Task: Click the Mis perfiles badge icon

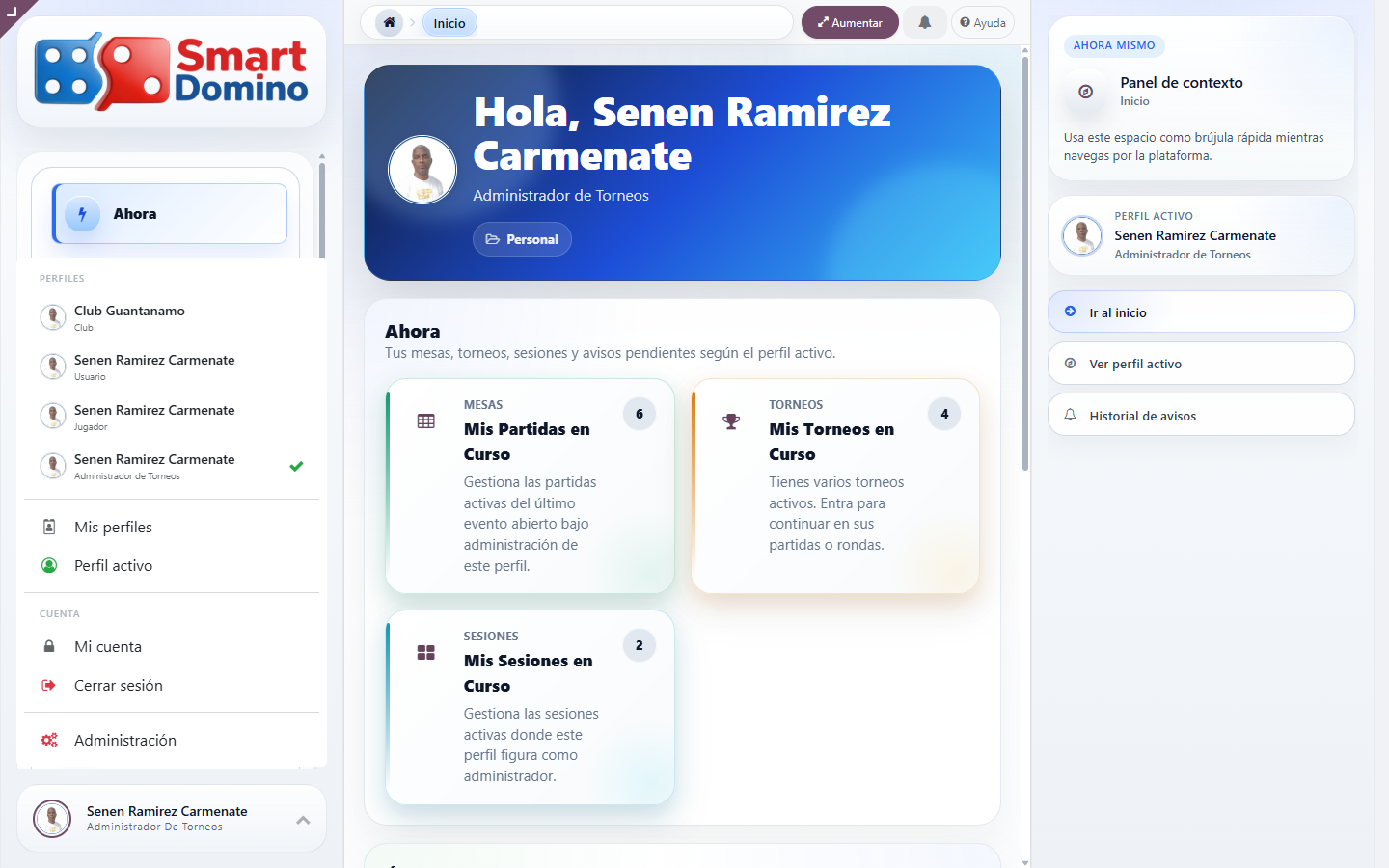Action: (x=49, y=527)
